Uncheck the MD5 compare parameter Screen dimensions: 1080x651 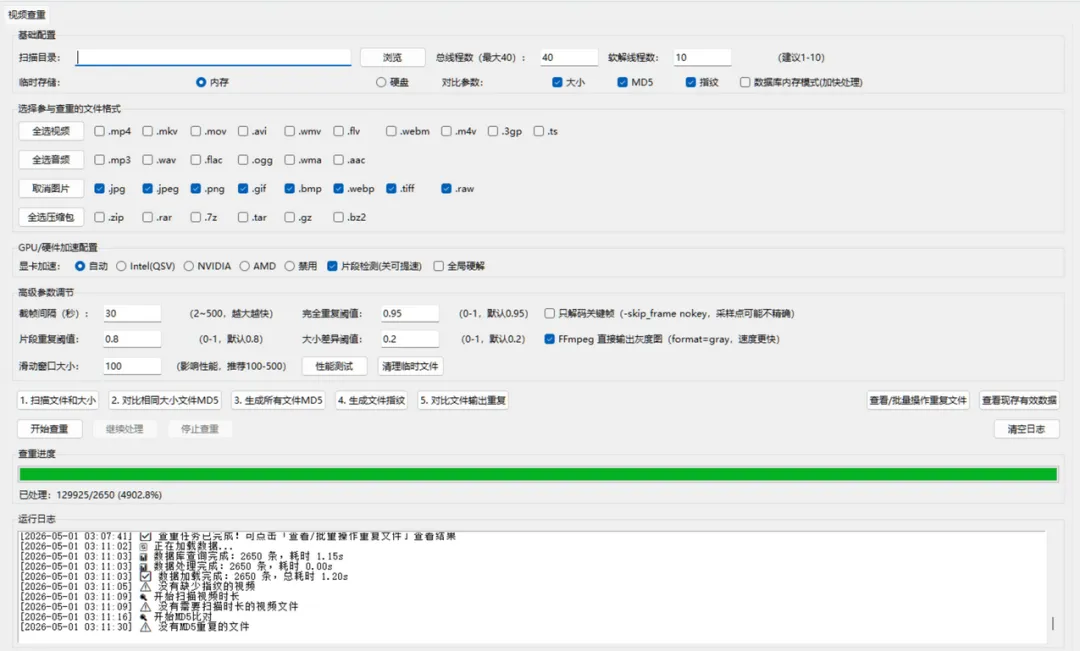[623, 82]
